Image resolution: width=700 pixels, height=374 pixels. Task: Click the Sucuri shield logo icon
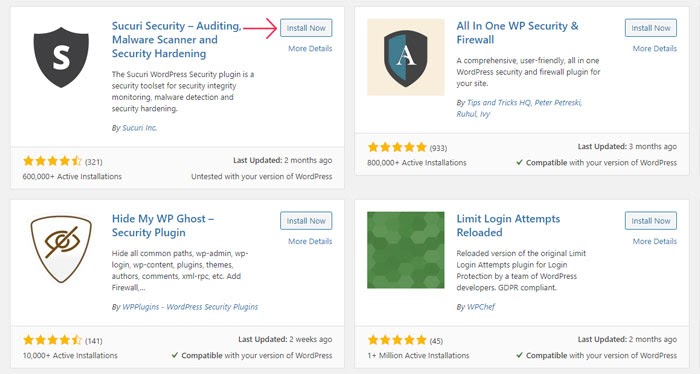pyautogui.click(x=61, y=57)
